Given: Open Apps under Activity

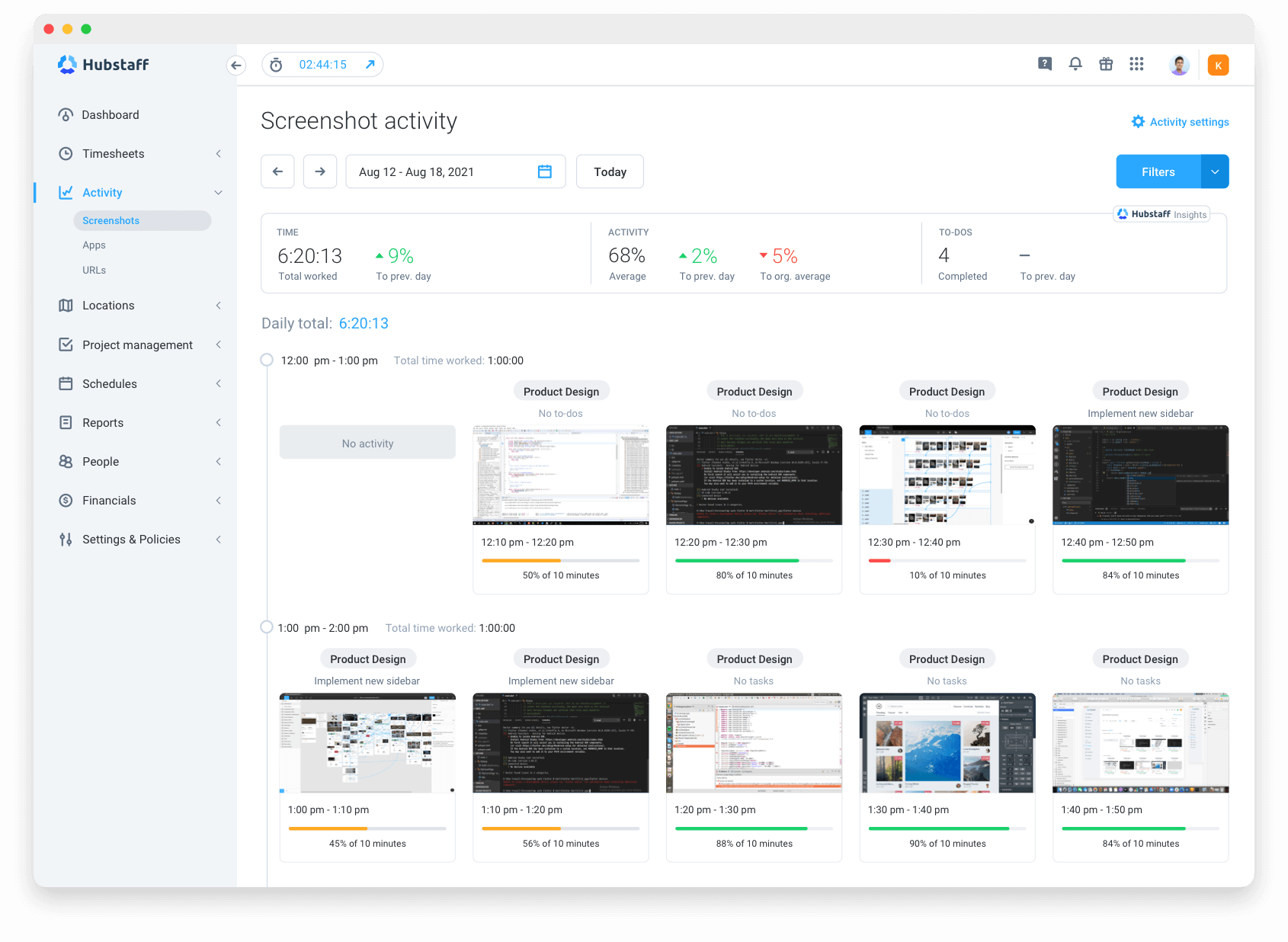Looking at the screenshot, I should [x=95, y=245].
